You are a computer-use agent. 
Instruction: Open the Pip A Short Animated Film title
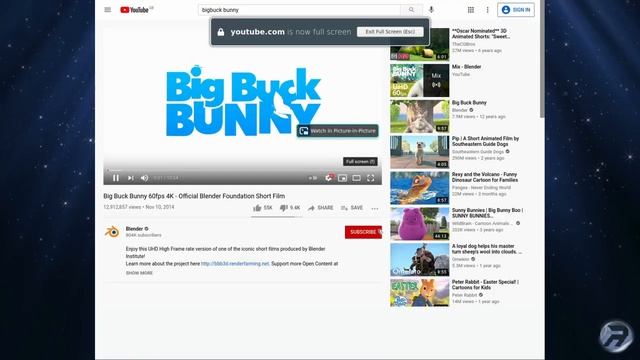pyautogui.click(x=485, y=141)
